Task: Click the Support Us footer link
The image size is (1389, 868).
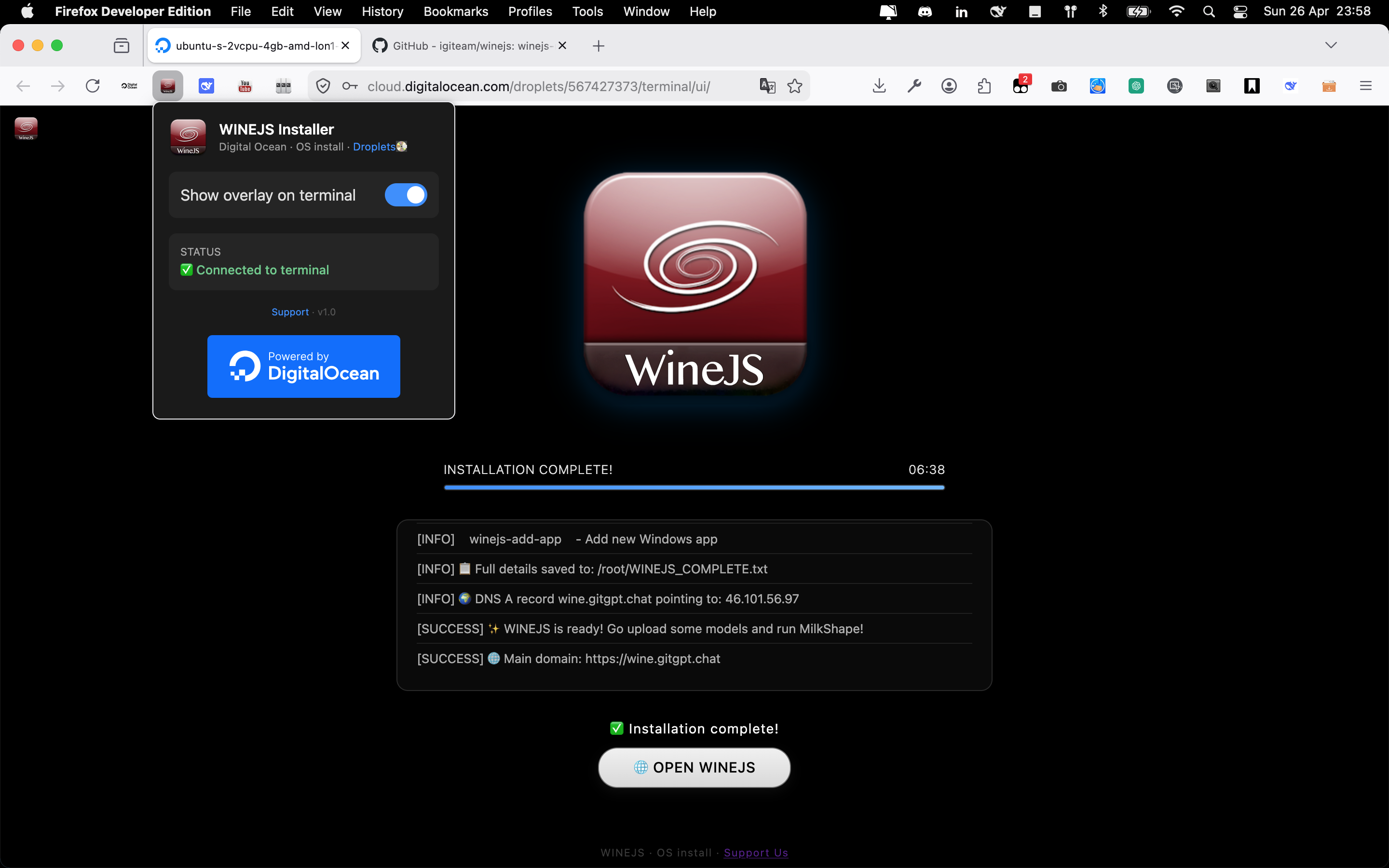Action: 756,853
